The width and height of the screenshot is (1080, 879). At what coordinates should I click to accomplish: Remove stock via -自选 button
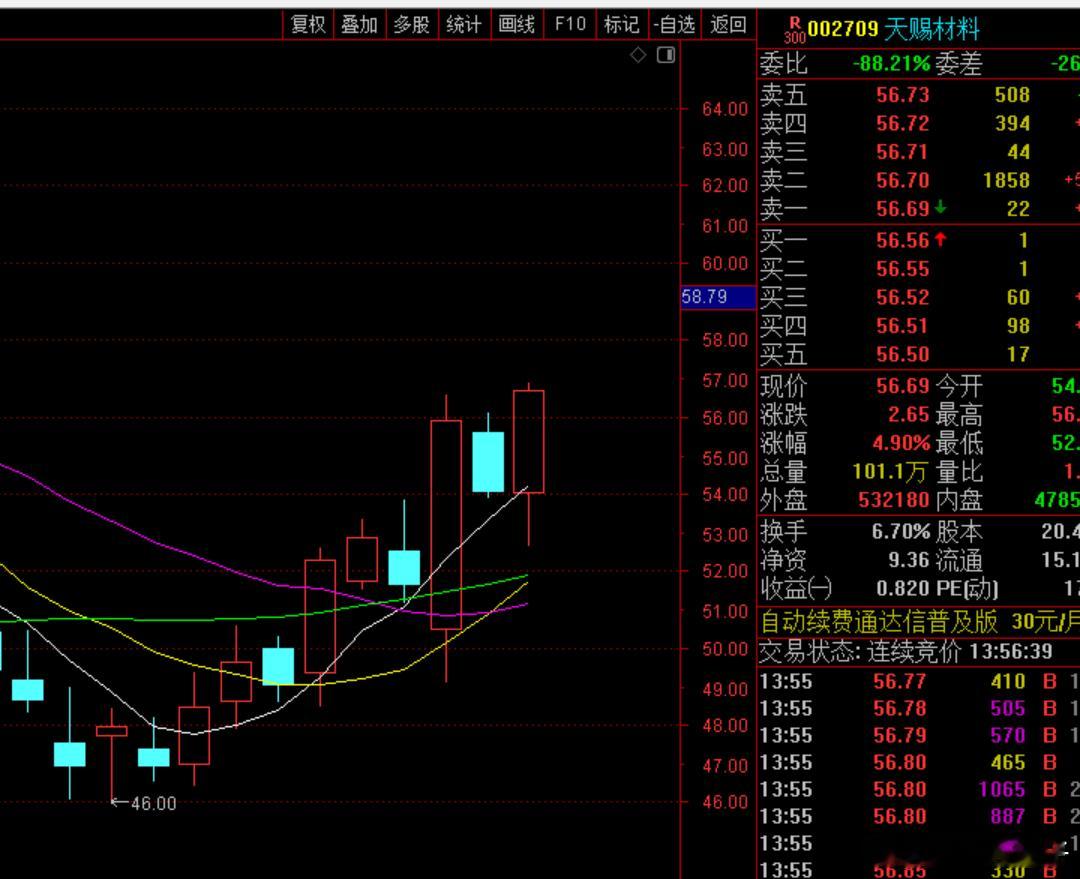674,25
